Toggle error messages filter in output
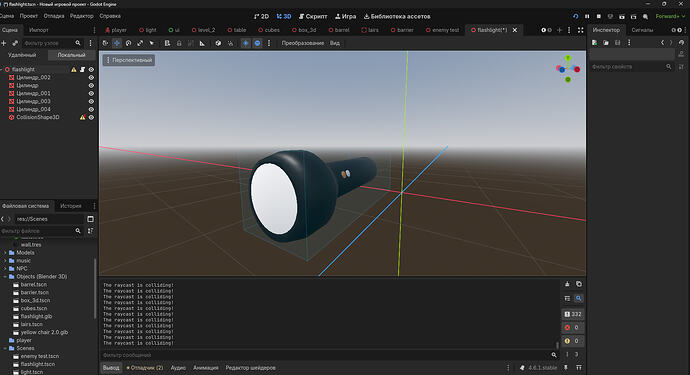 click(573, 327)
